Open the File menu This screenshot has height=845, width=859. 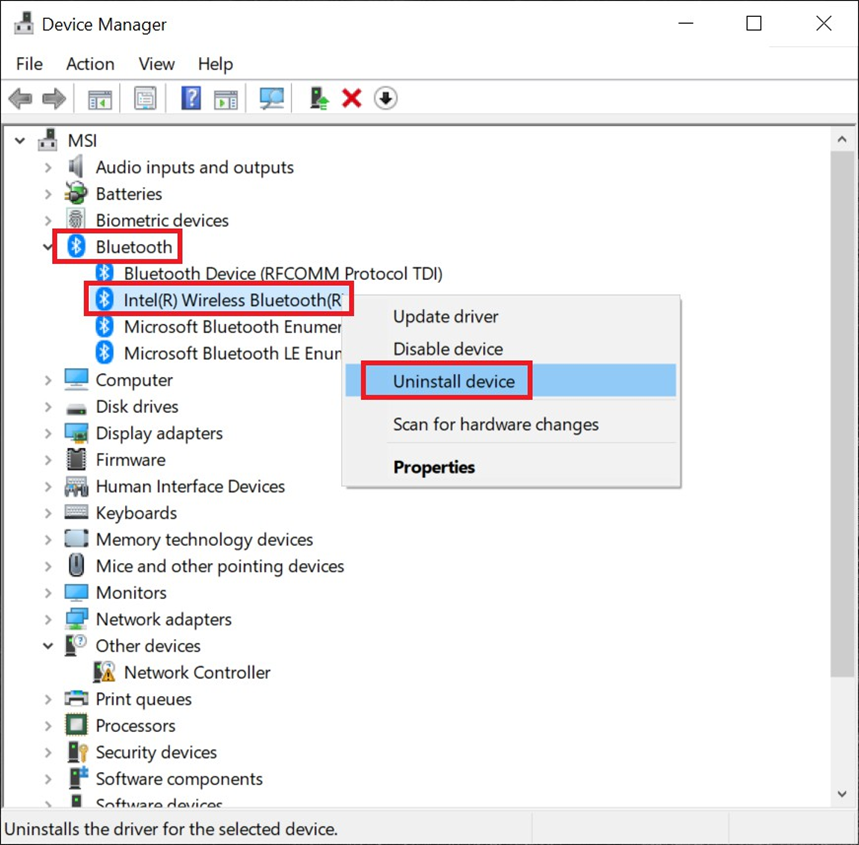(29, 64)
